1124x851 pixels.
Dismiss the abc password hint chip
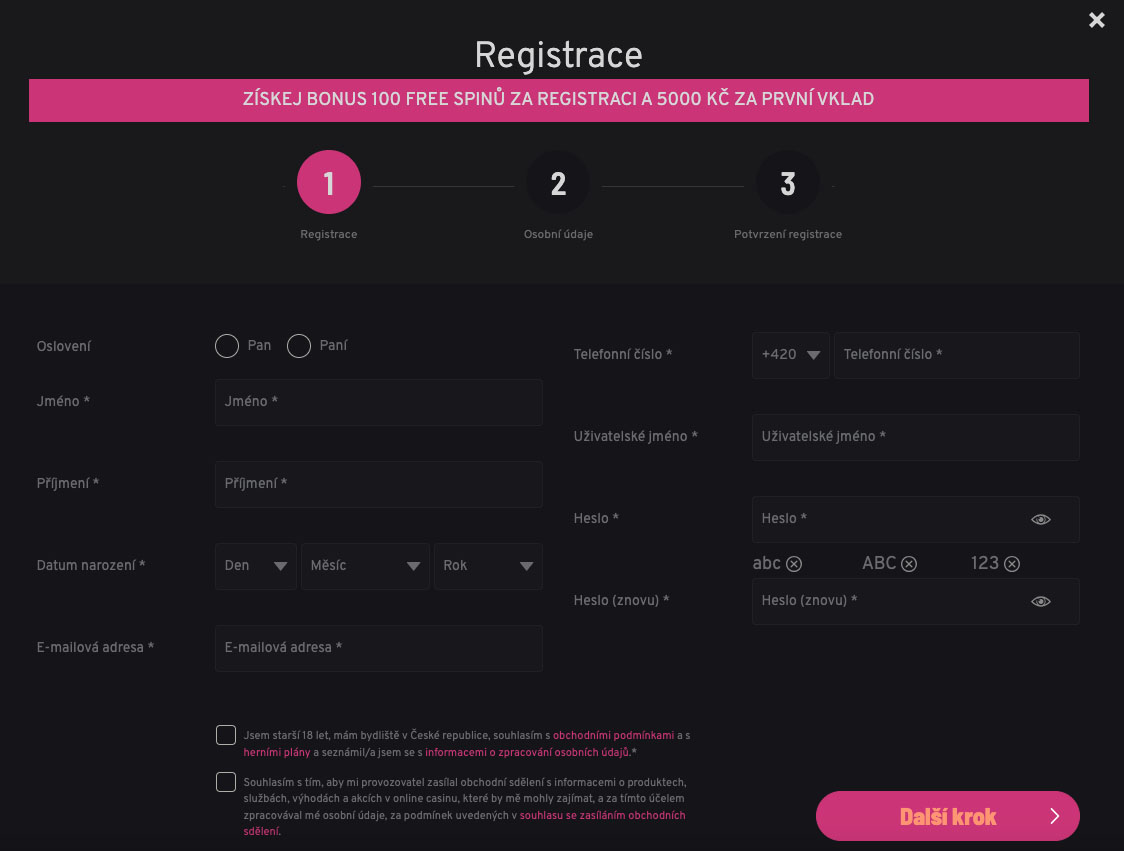[x=793, y=564]
